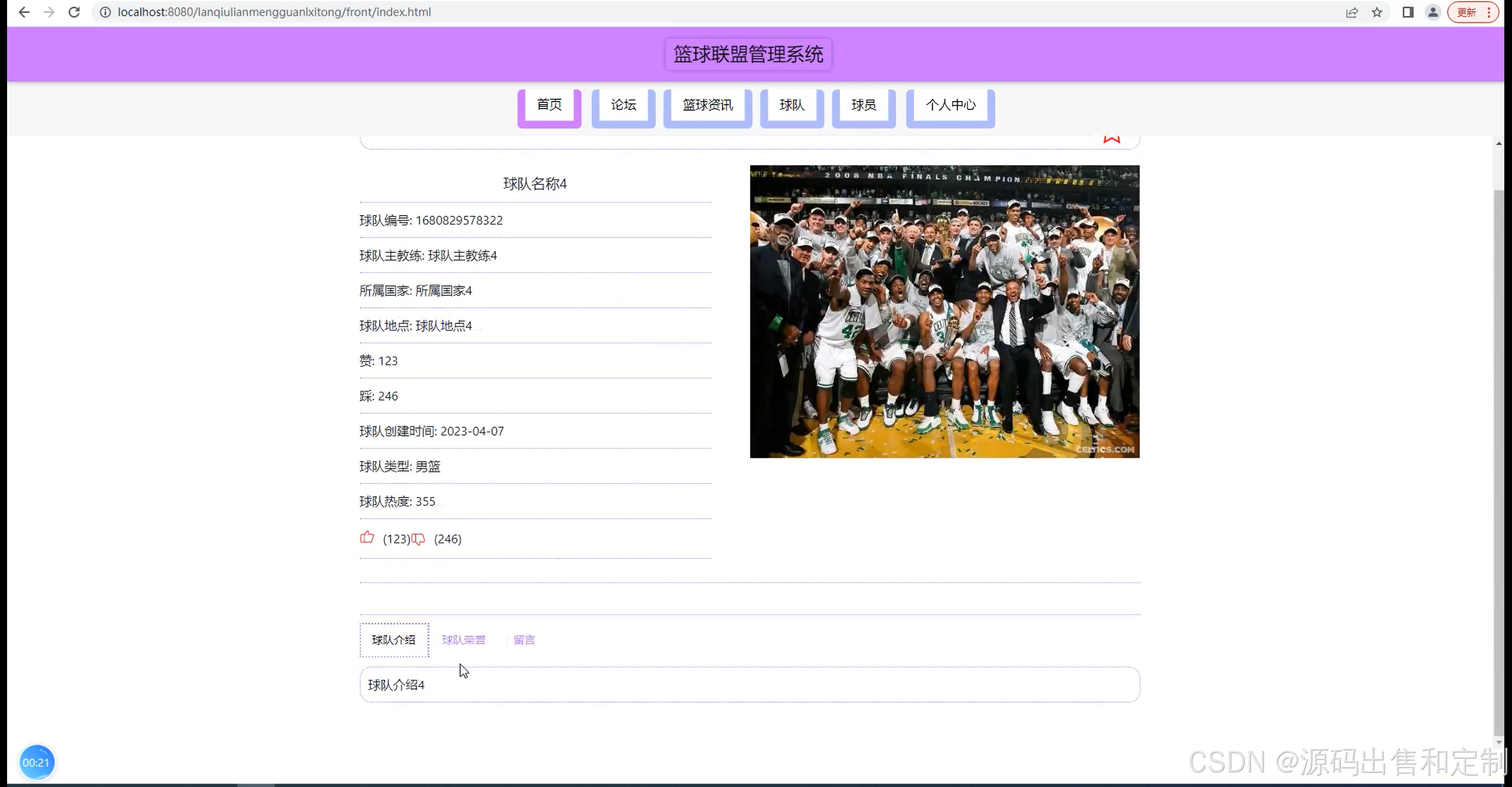
Task: Click browser back arrow
Action: tap(24, 12)
